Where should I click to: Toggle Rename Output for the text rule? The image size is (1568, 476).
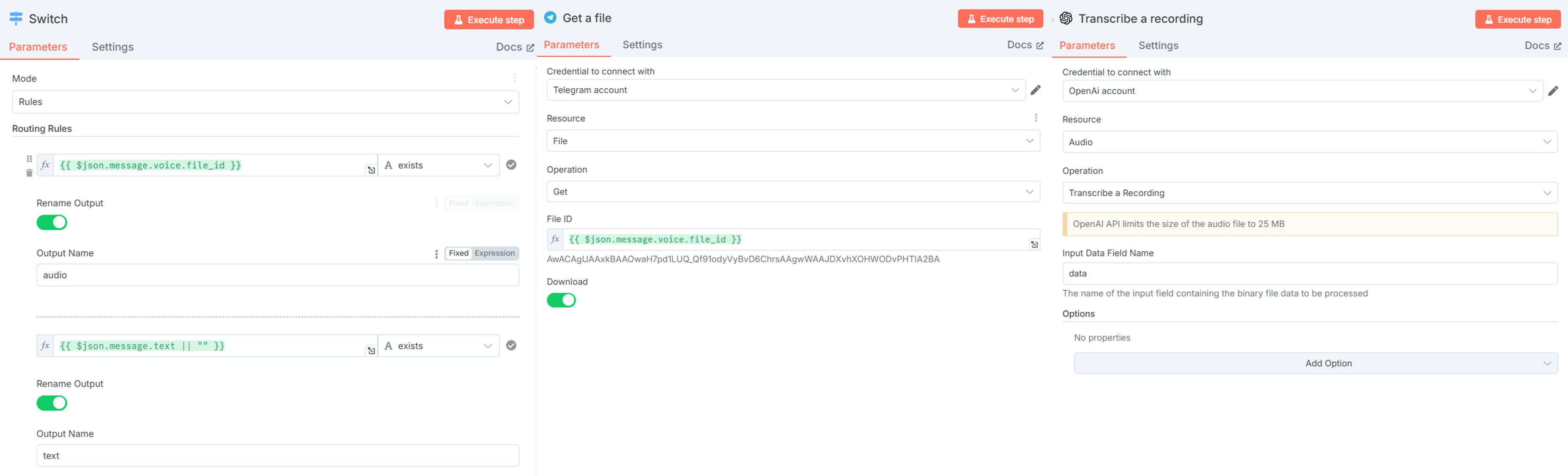point(52,404)
